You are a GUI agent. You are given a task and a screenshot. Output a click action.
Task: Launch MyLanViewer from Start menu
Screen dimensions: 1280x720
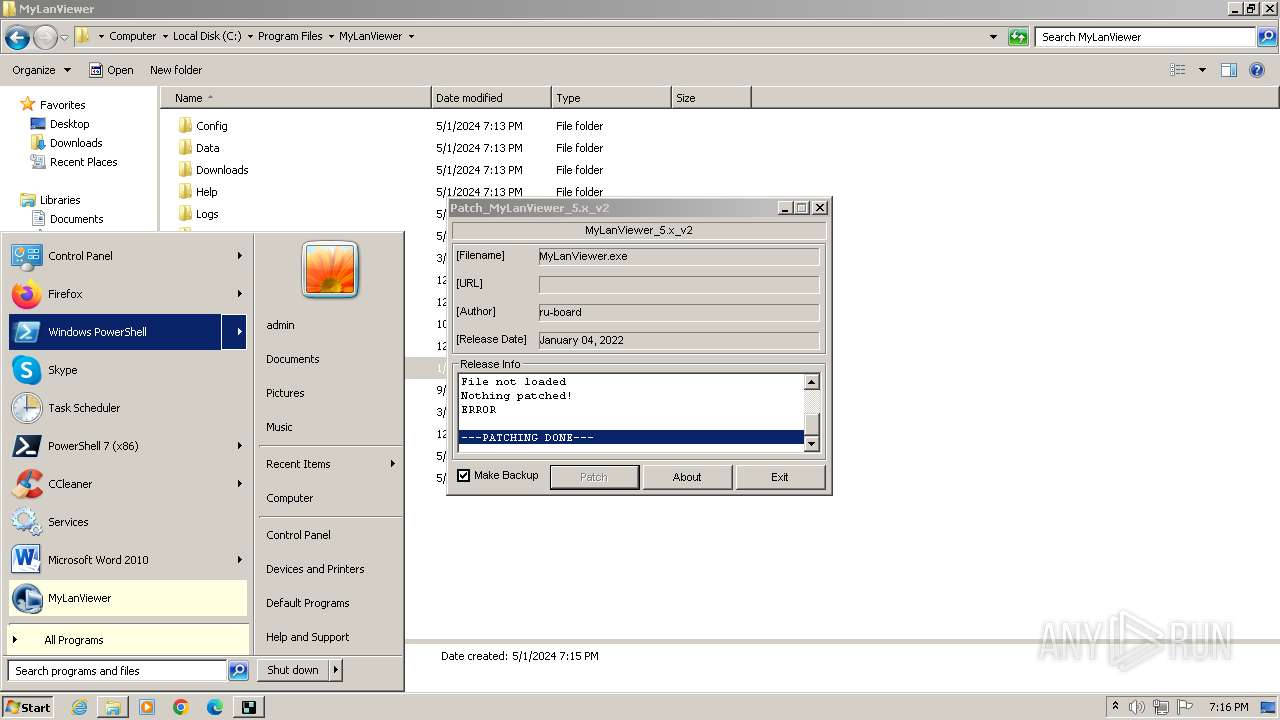tap(128, 598)
